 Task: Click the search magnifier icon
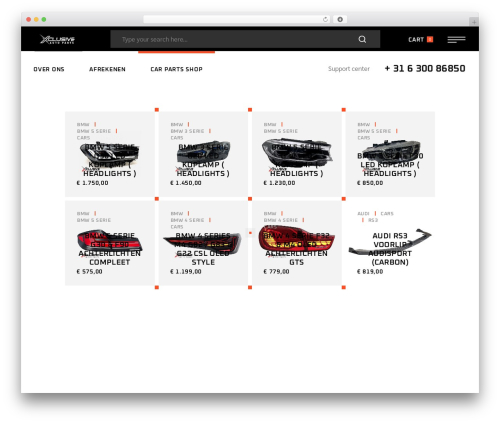click(x=362, y=39)
